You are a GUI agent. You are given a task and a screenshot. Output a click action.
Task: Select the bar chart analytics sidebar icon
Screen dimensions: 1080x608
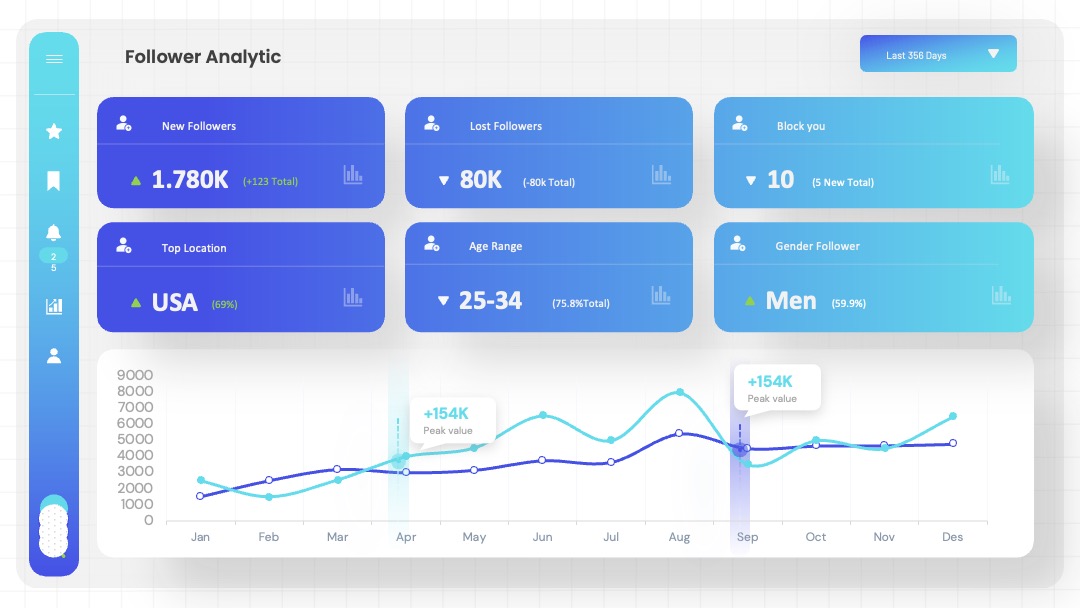coord(54,306)
